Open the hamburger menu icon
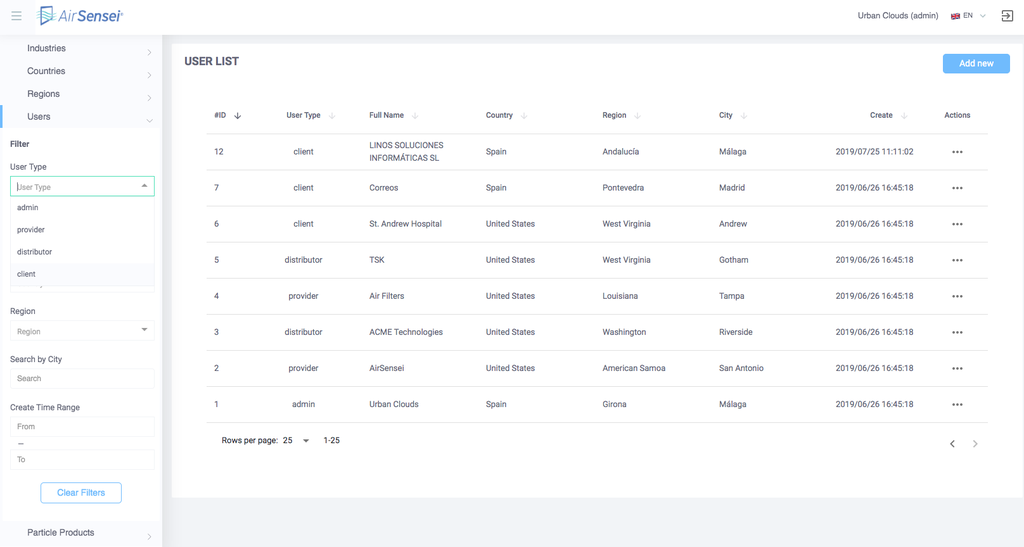Viewport: 1024px width, 547px height. tap(16, 16)
